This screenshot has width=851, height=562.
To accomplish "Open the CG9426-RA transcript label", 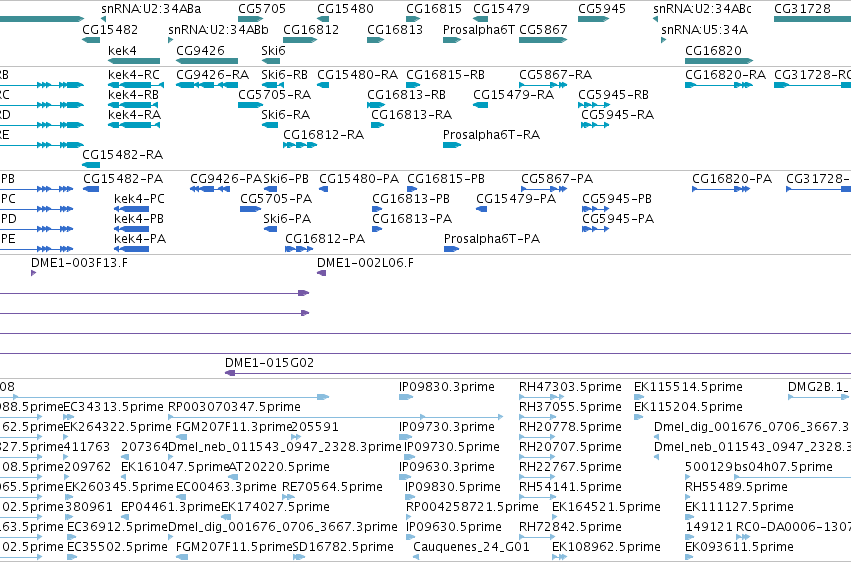I will coord(212,74).
